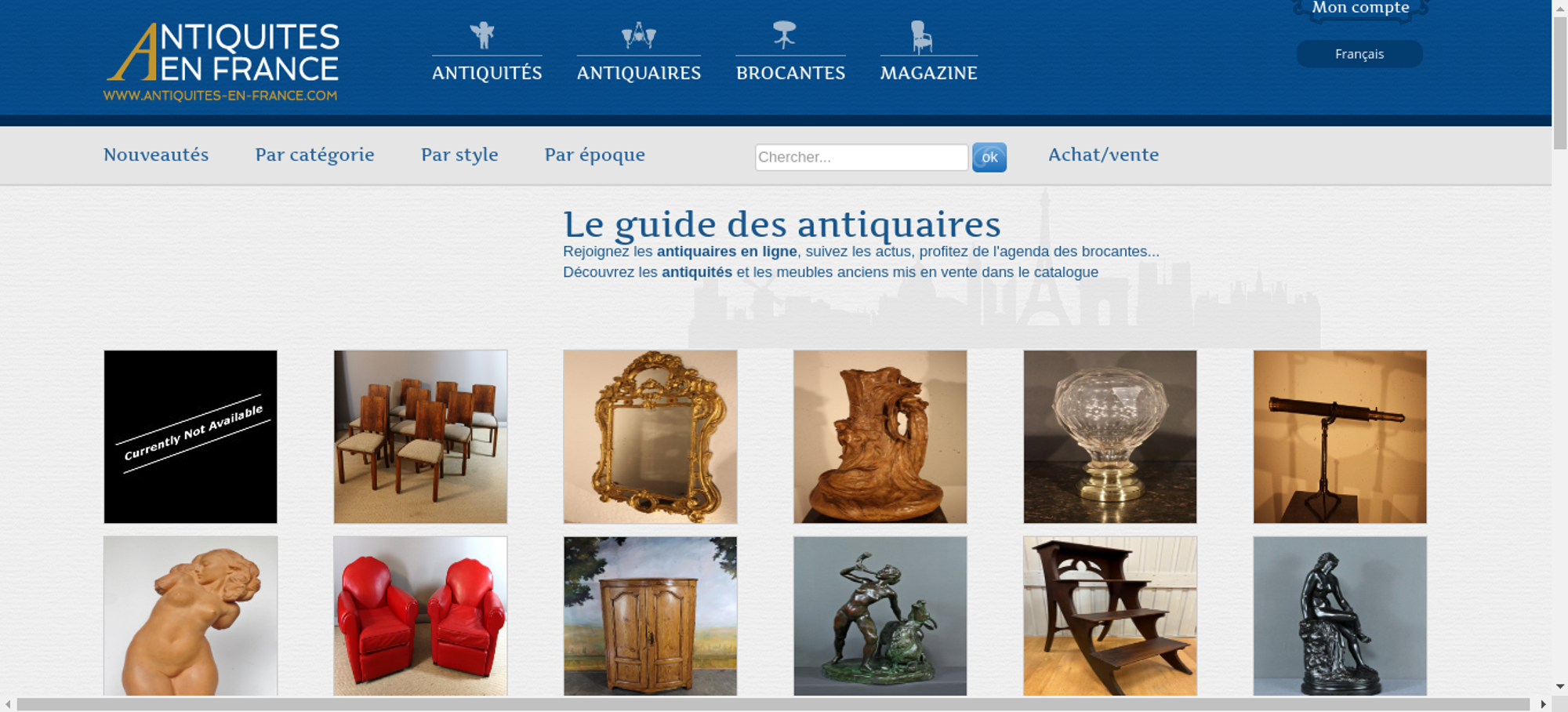1568x712 pixels.
Task: Click the armchair icon above Magazine
Action: [x=921, y=37]
